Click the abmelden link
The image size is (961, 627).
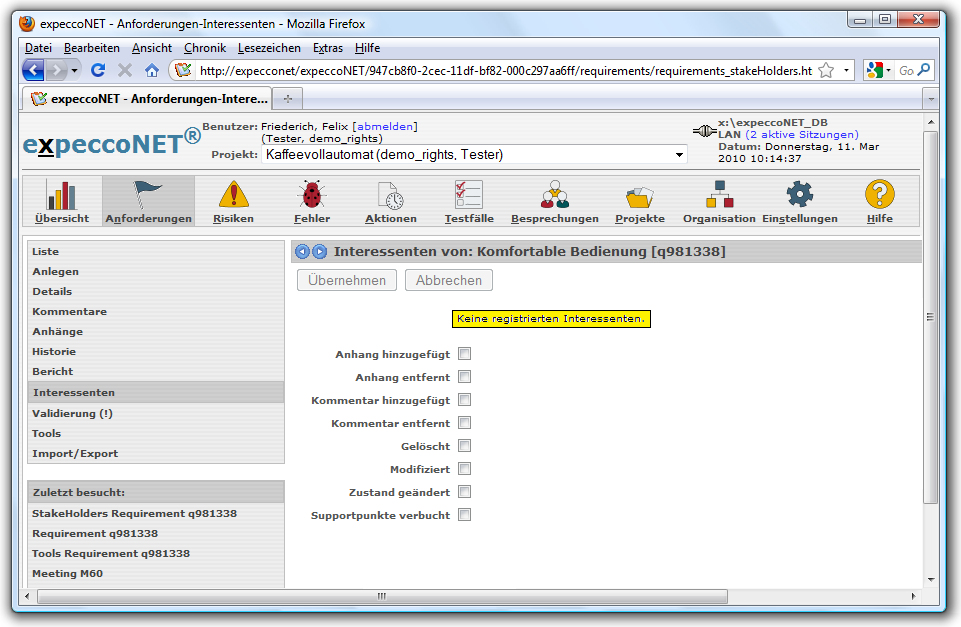(385, 127)
